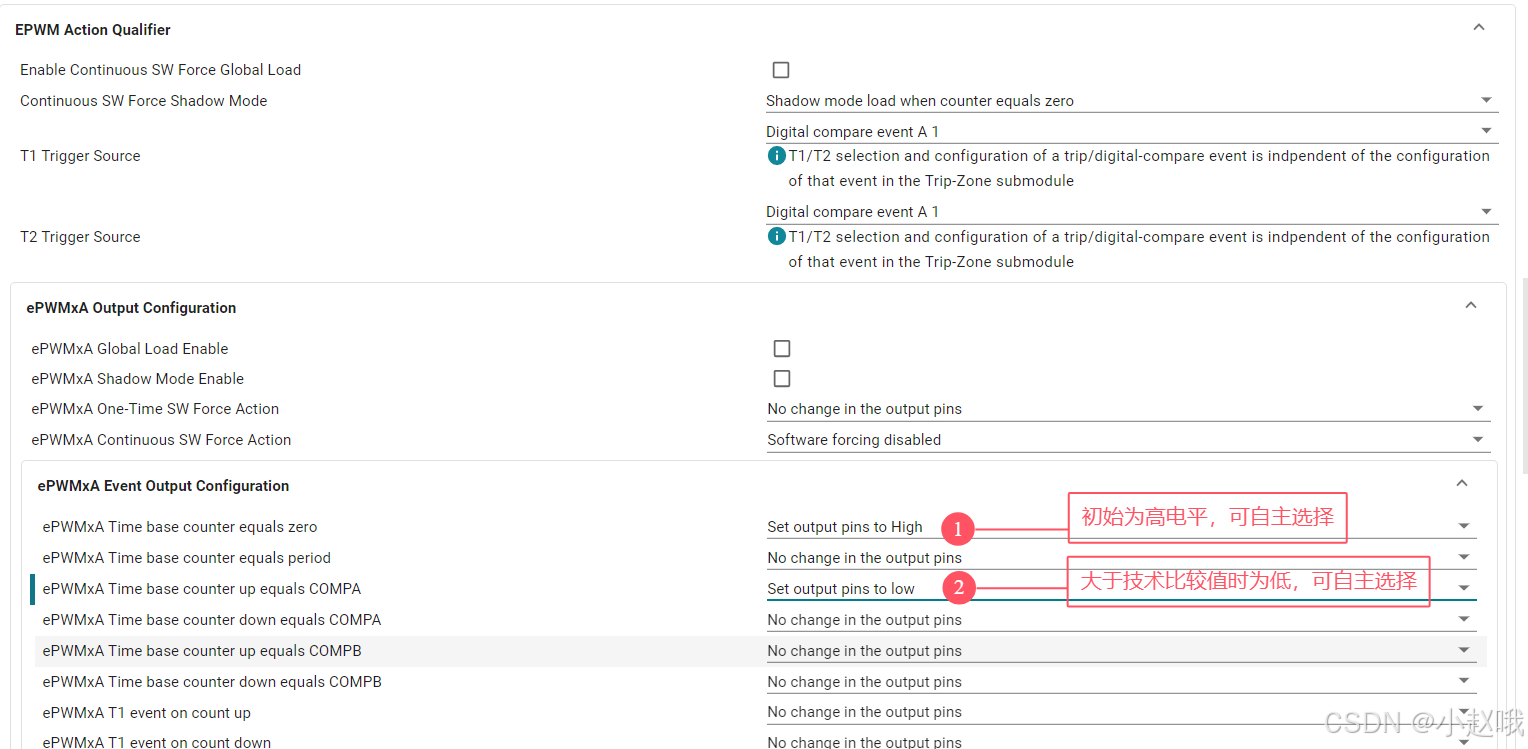Click the T2 Trigger Source label
The image size is (1528, 749).
click(80, 237)
